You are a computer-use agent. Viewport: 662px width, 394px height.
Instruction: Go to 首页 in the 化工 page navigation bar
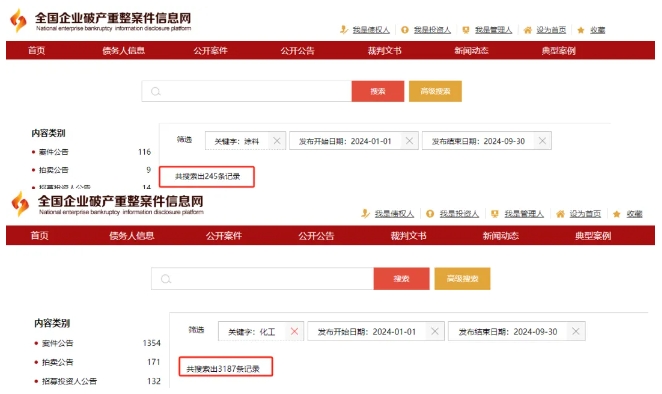click(40, 236)
